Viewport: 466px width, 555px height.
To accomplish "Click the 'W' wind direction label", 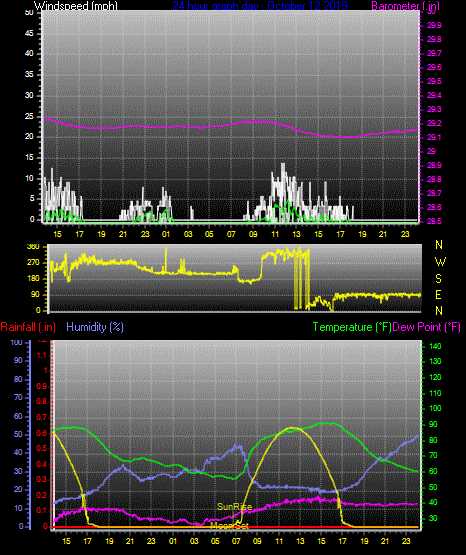I will 440,262.
